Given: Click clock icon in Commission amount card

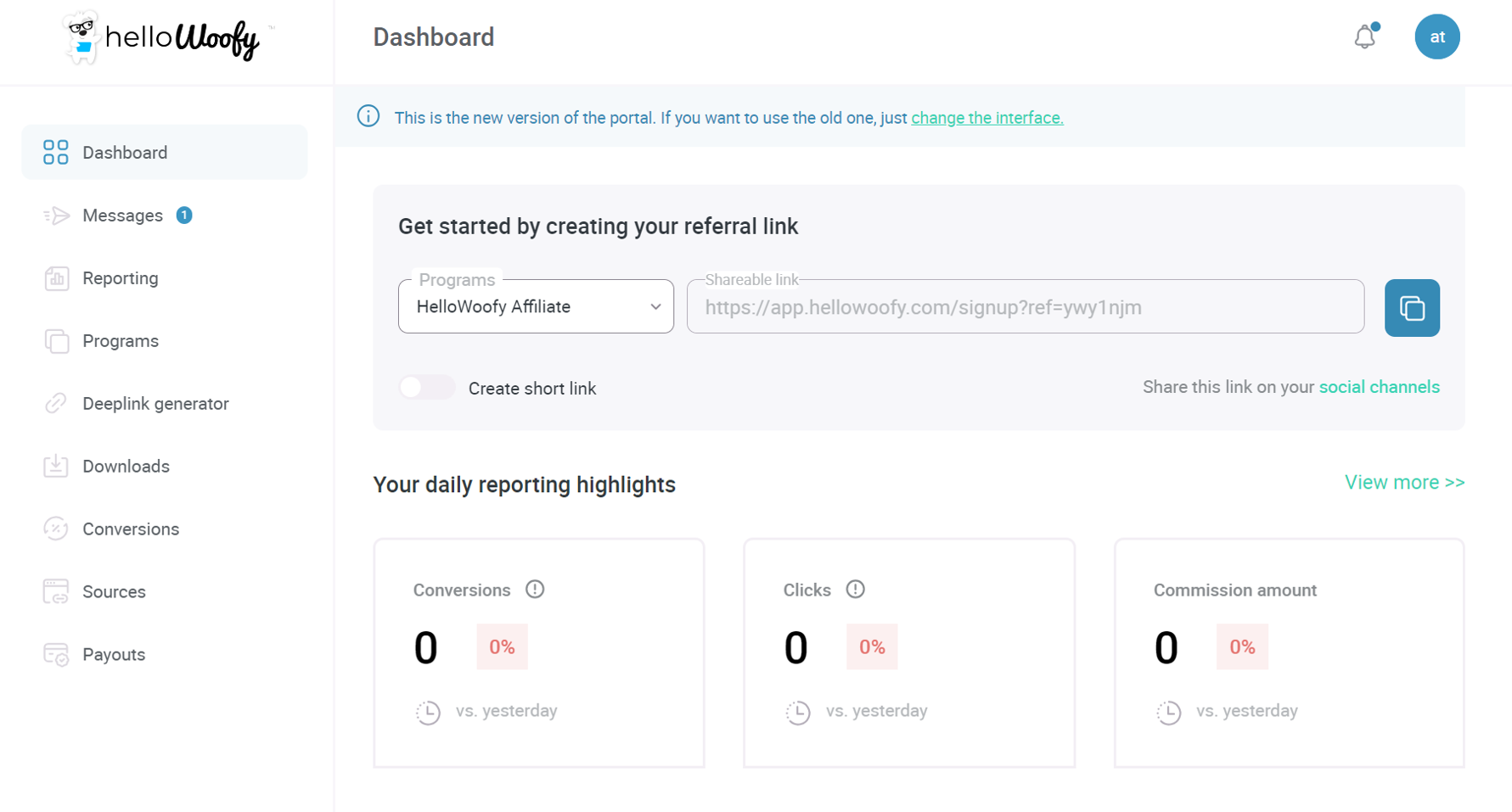Looking at the screenshot, I should 1169,712.
